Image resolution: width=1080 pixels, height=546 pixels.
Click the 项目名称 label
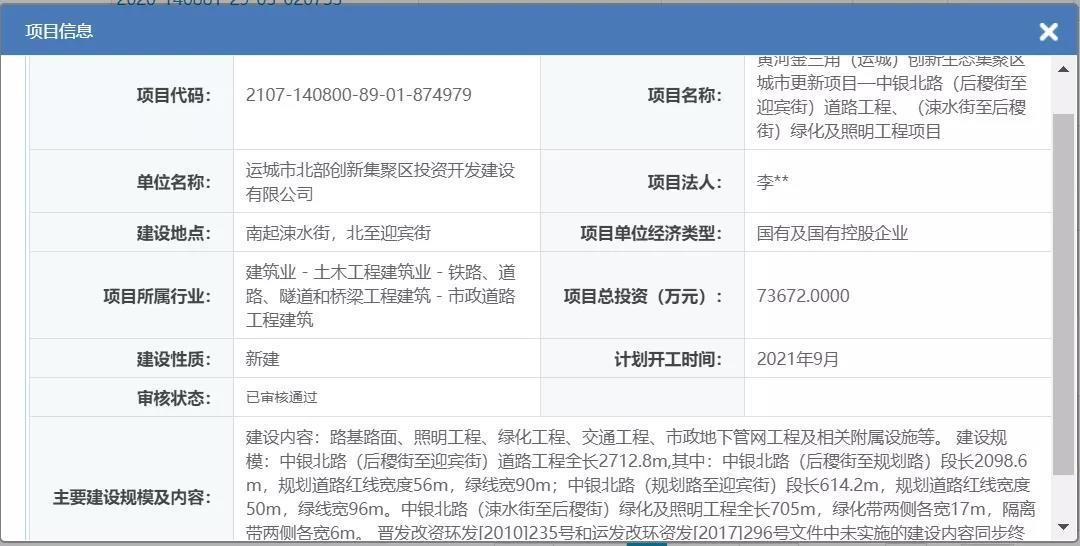[x=685, y=96]
